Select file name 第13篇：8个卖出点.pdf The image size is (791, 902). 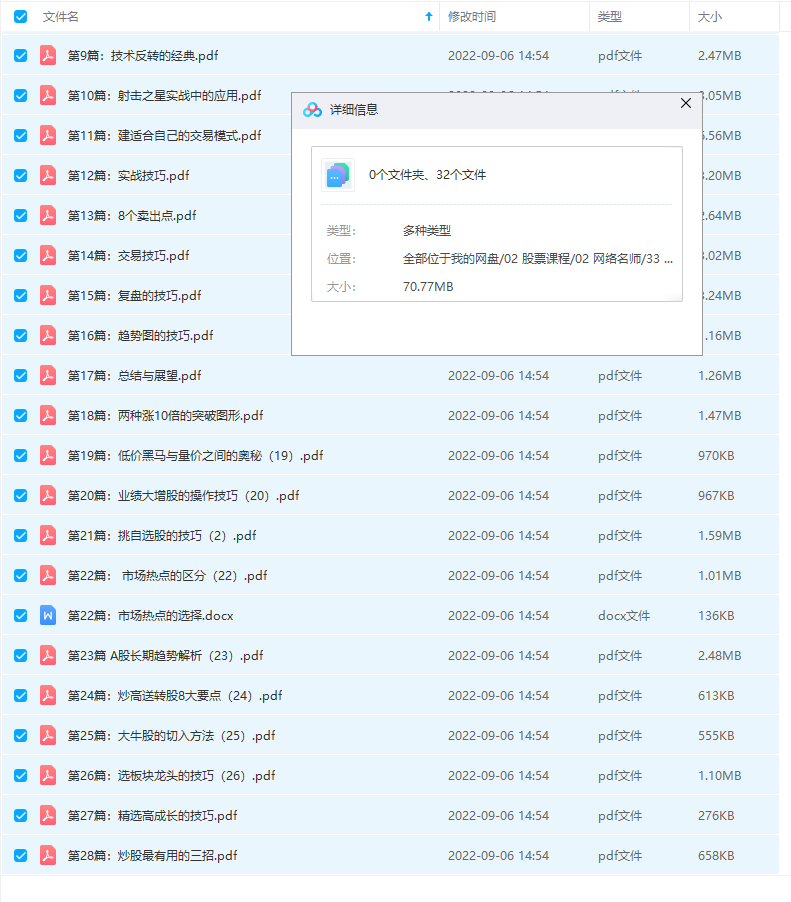coord(132,216)
